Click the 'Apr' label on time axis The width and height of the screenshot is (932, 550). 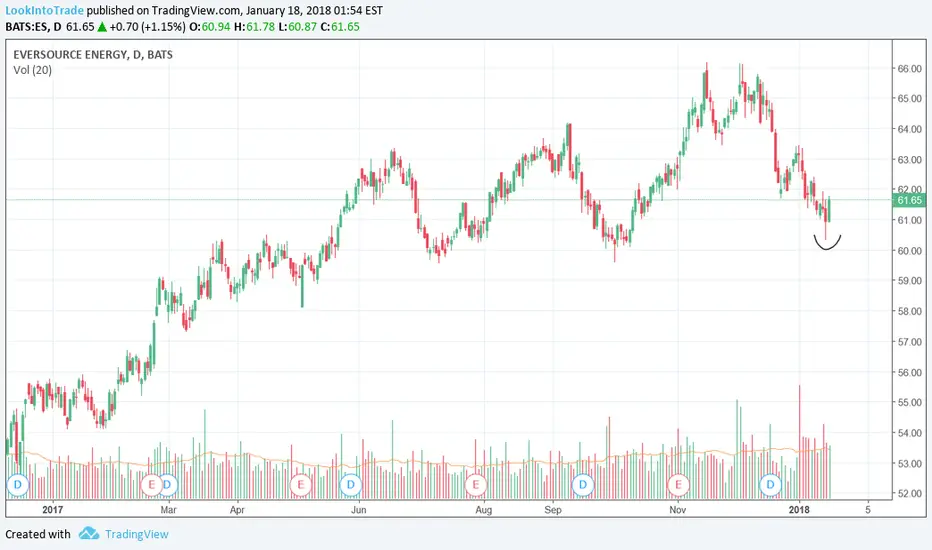tap(237, 510)
